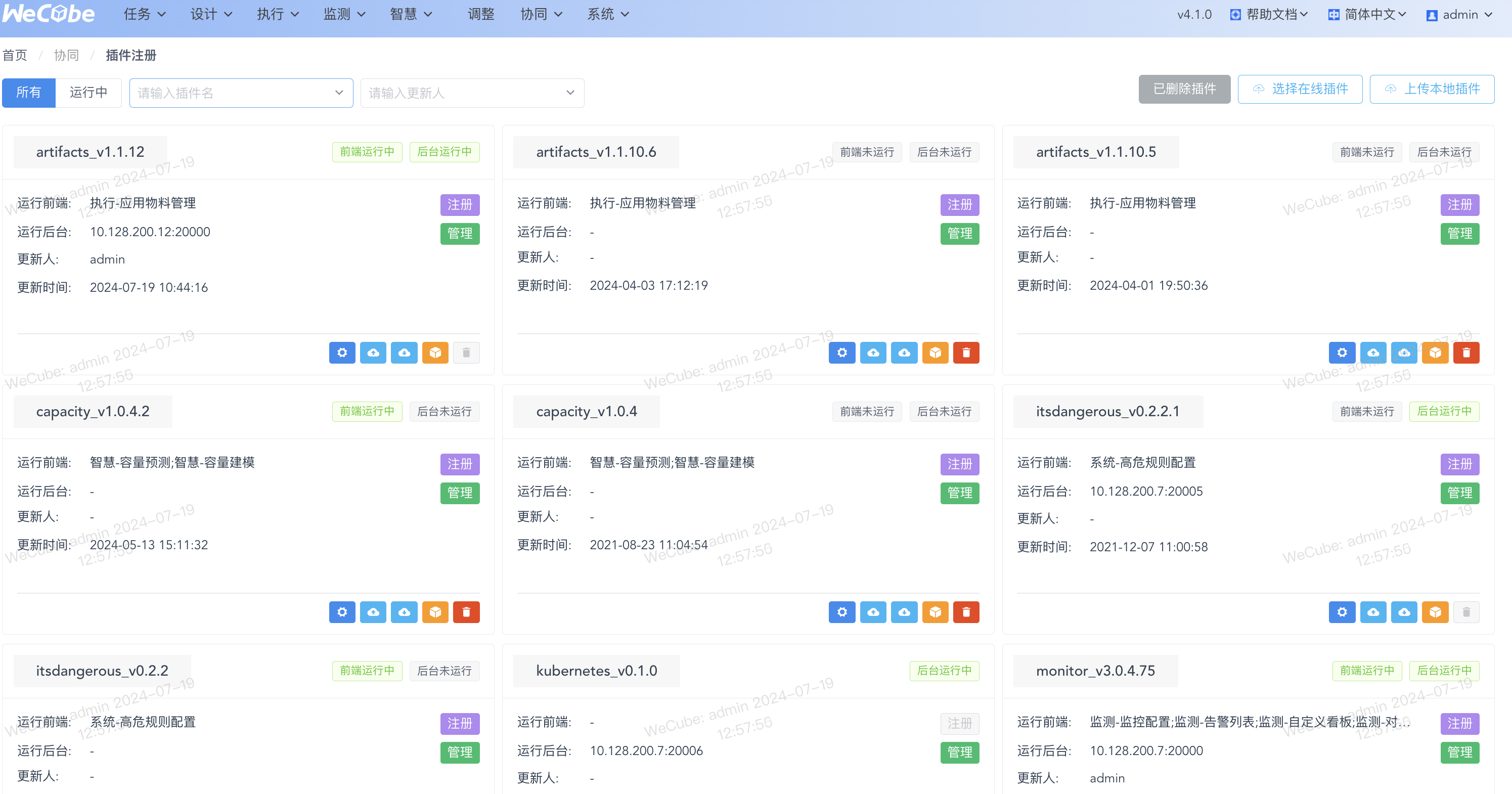Click cloud download icon on capacity_v1.0.4
Image resolution: width=1512 pixels, height=794 pixels.
pyautogui.click(x=905, y=612)
